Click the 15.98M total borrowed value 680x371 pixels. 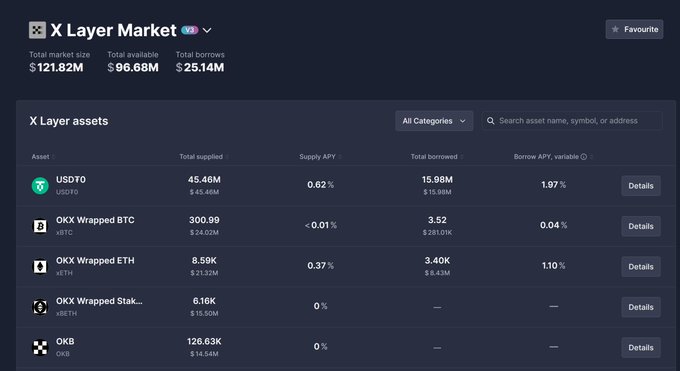click(x=437, y=180)
